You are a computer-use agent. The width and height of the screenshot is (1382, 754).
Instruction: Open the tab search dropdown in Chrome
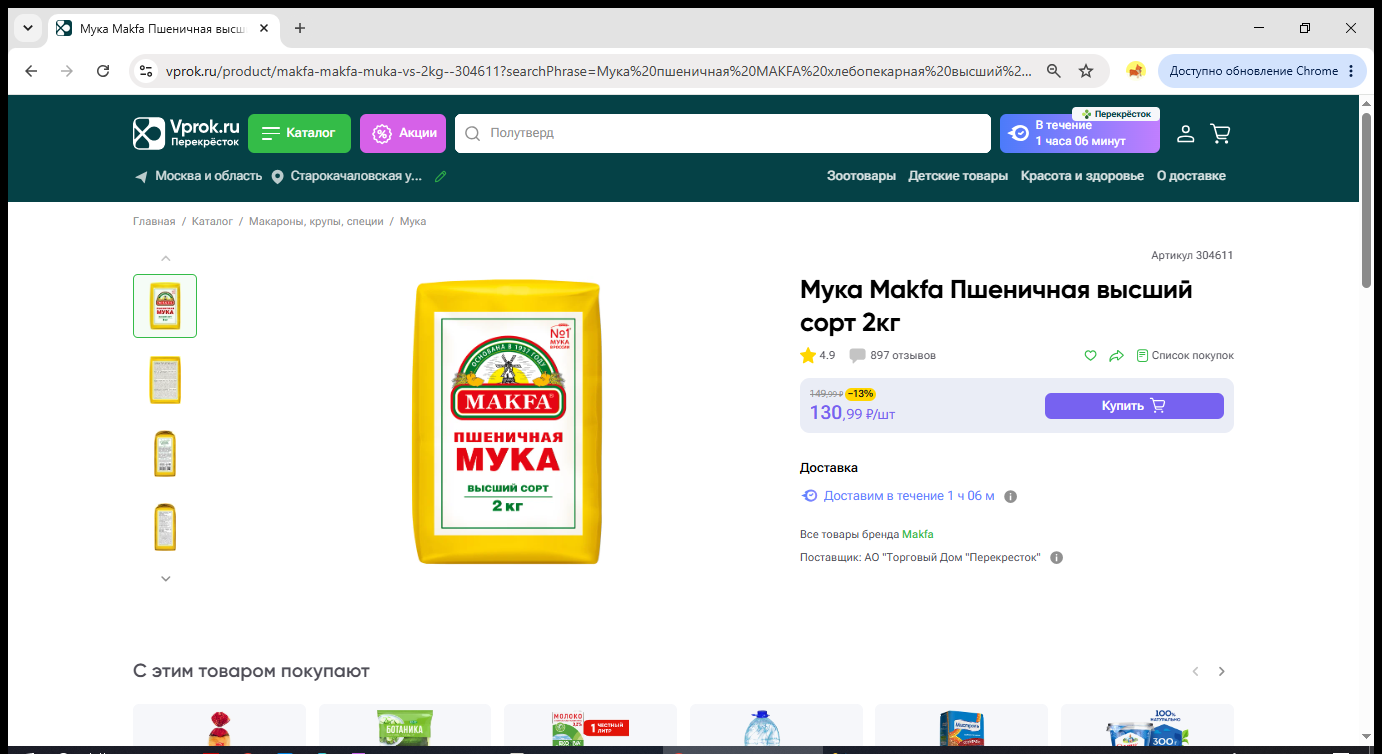tap(28, 28)
